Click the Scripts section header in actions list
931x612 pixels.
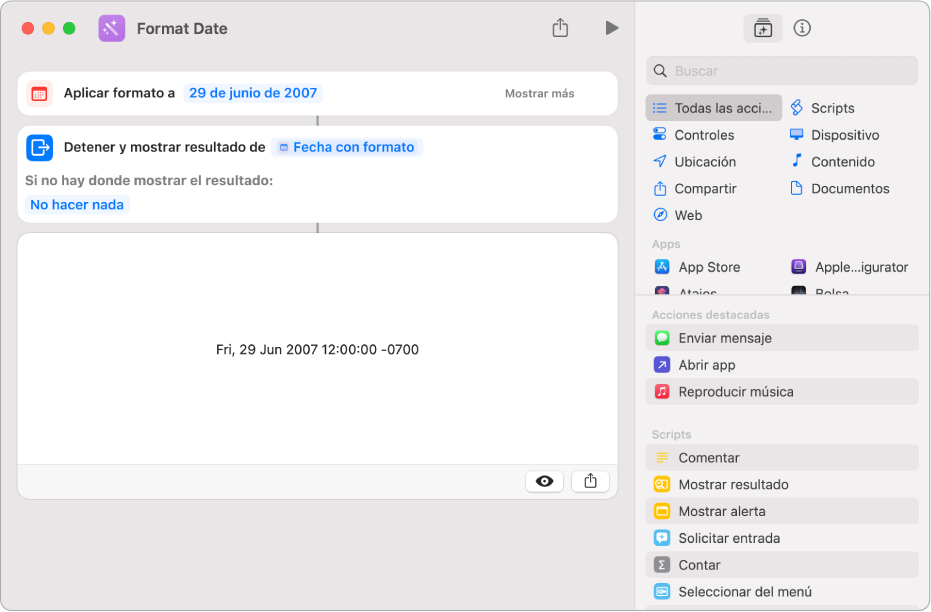[671, 435]
